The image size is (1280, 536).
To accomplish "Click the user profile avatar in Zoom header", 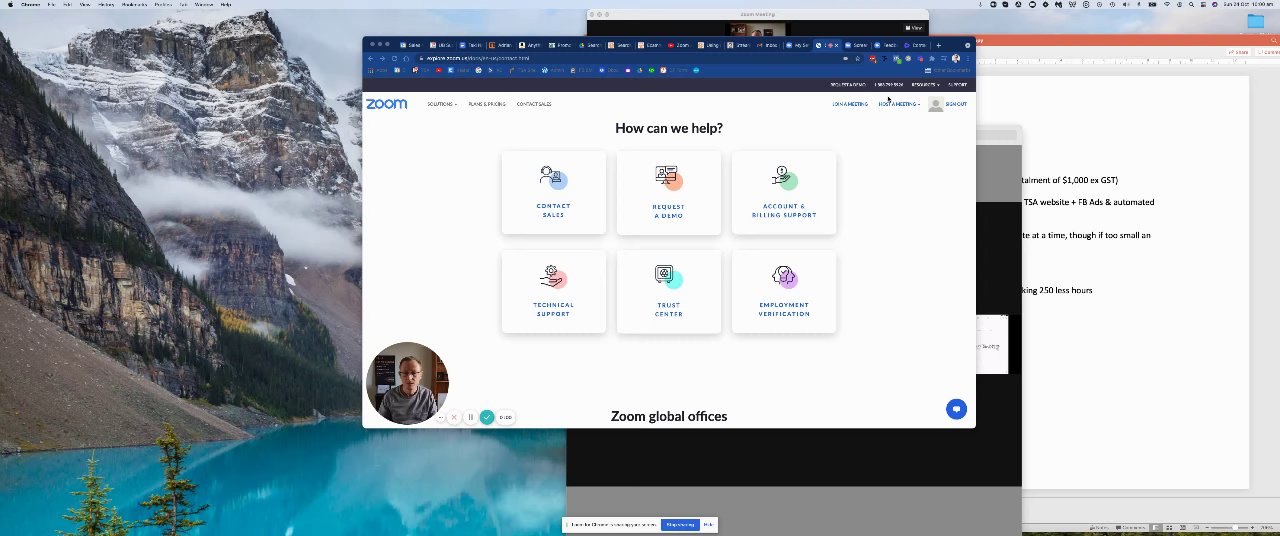I will click(x=936, y=104).
